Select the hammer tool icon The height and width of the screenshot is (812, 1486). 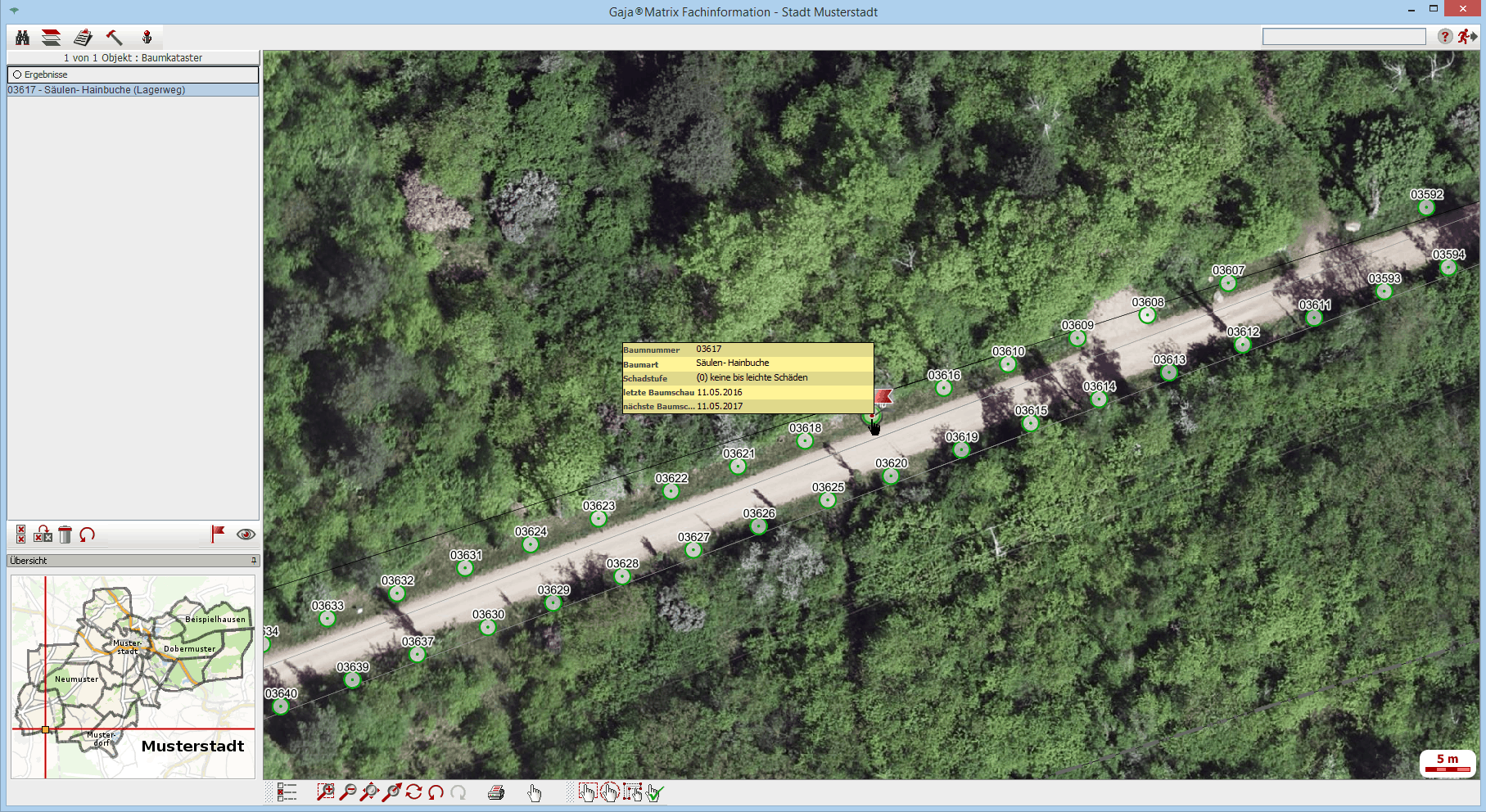coord(114,37)
